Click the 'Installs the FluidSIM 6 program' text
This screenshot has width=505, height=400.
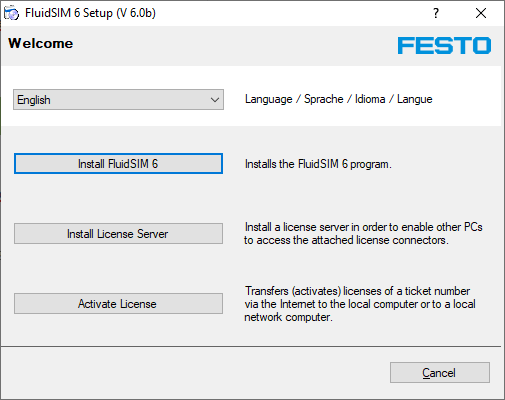318,164
